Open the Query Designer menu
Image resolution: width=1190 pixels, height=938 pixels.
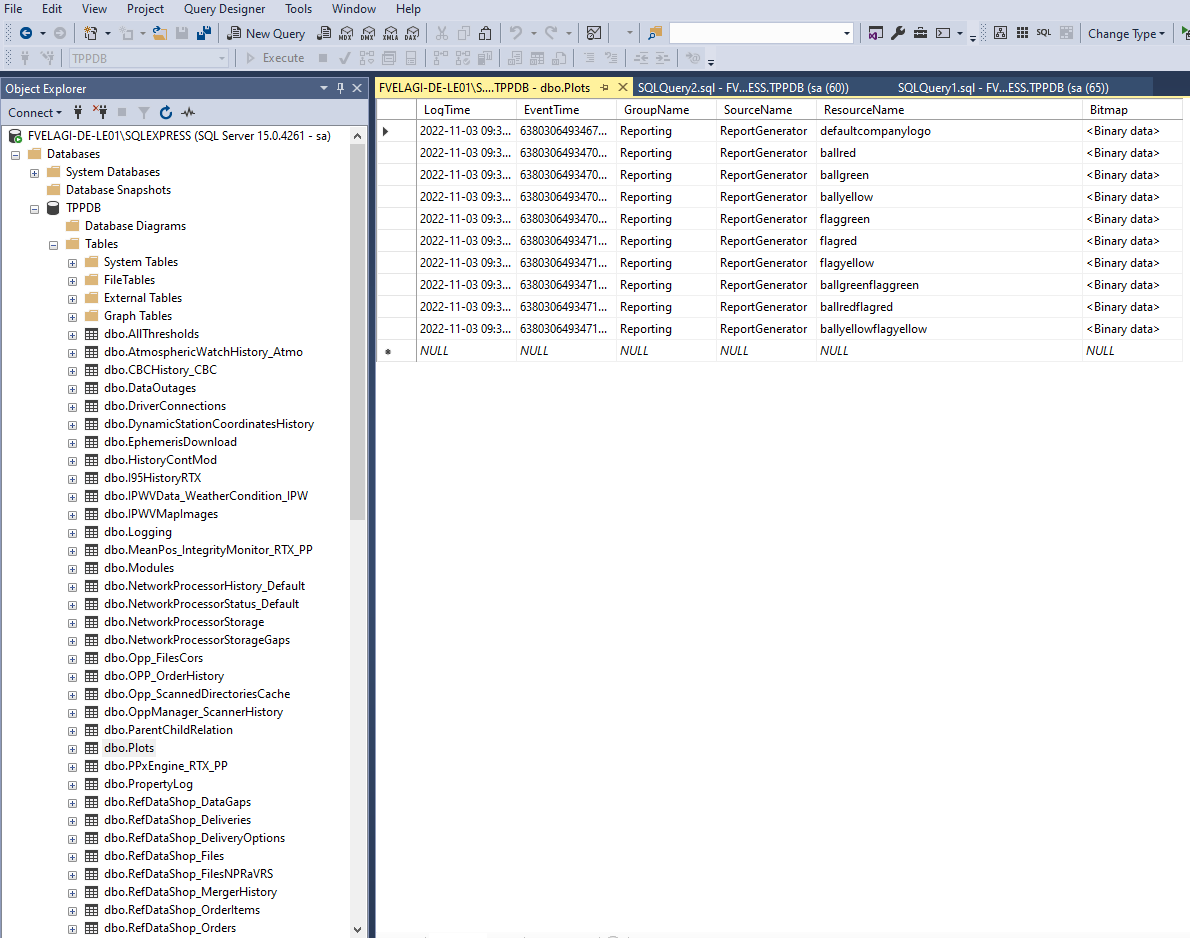pyautogui.click(x=224, y=9)
